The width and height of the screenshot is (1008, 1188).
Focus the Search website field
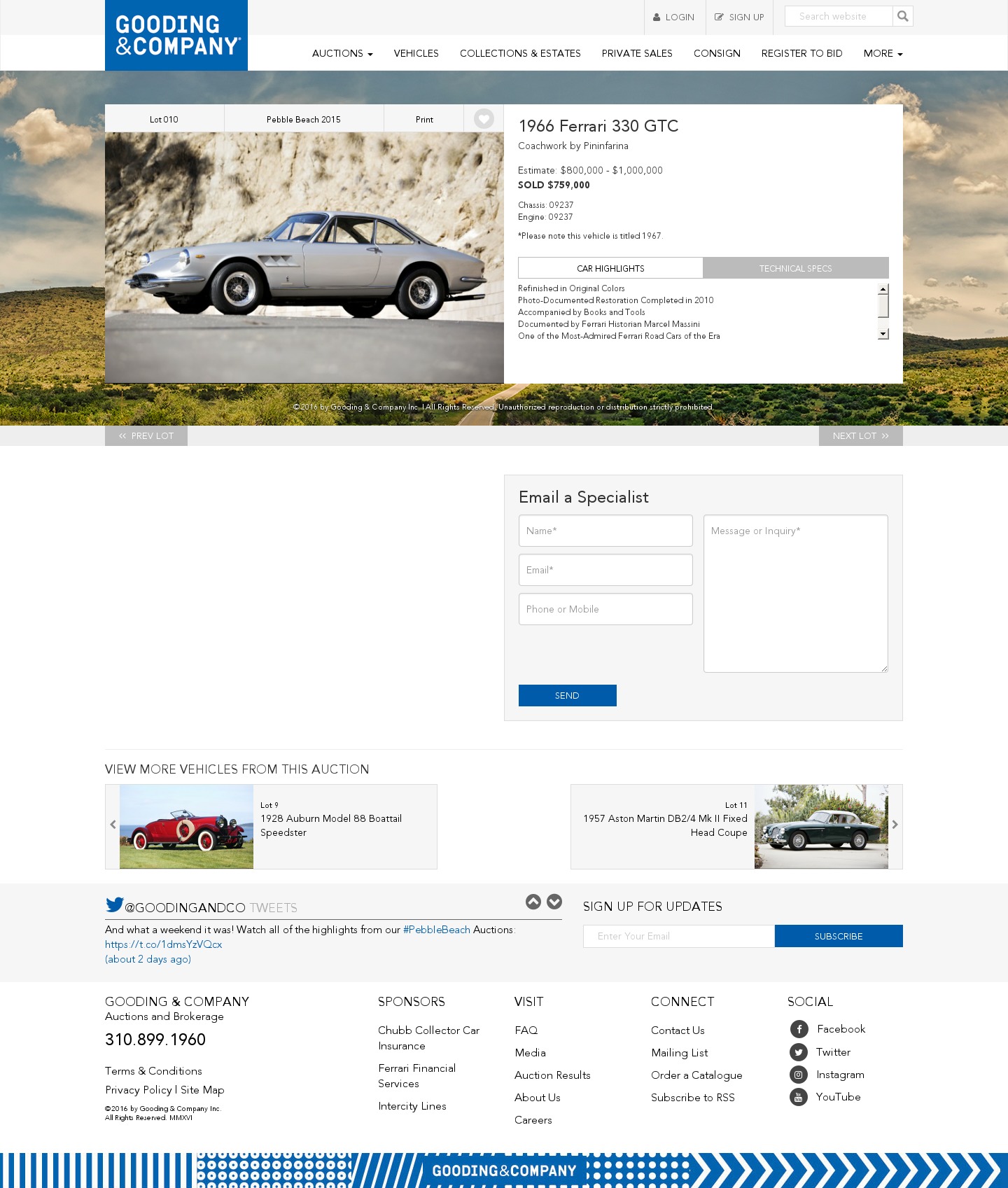point(839,16)
